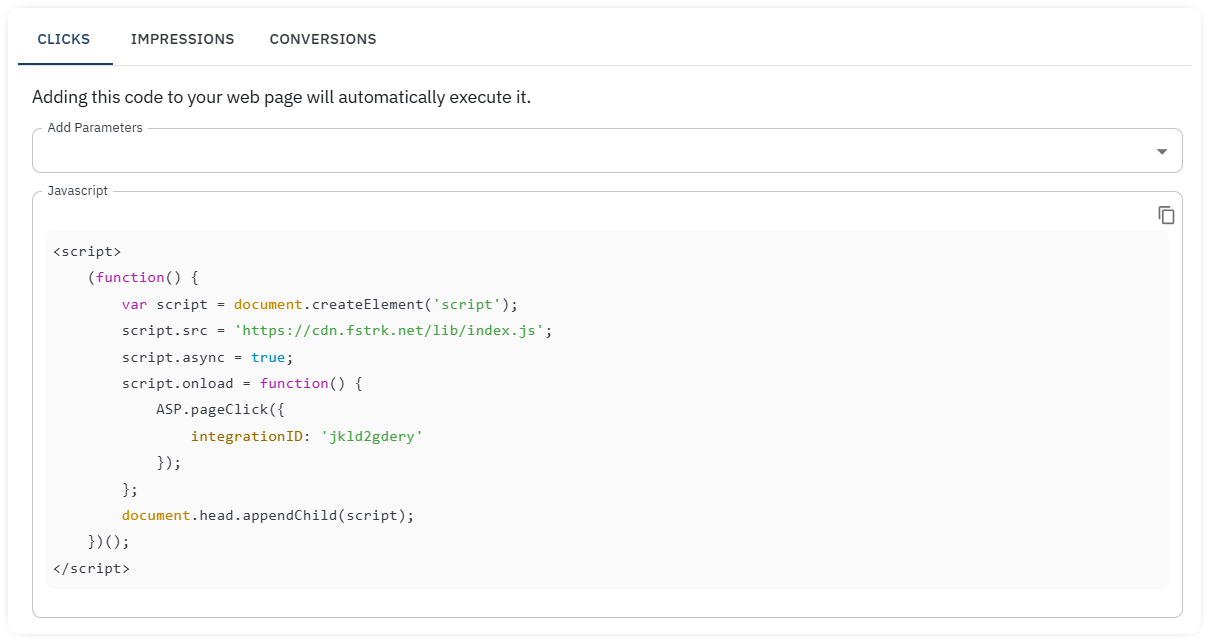Image resolution: width=1209 pixels, height=642 pixels.
Task: Switch to the IMPRESSIONS tab
Action: pyautogui.click(x=182, y=39)
